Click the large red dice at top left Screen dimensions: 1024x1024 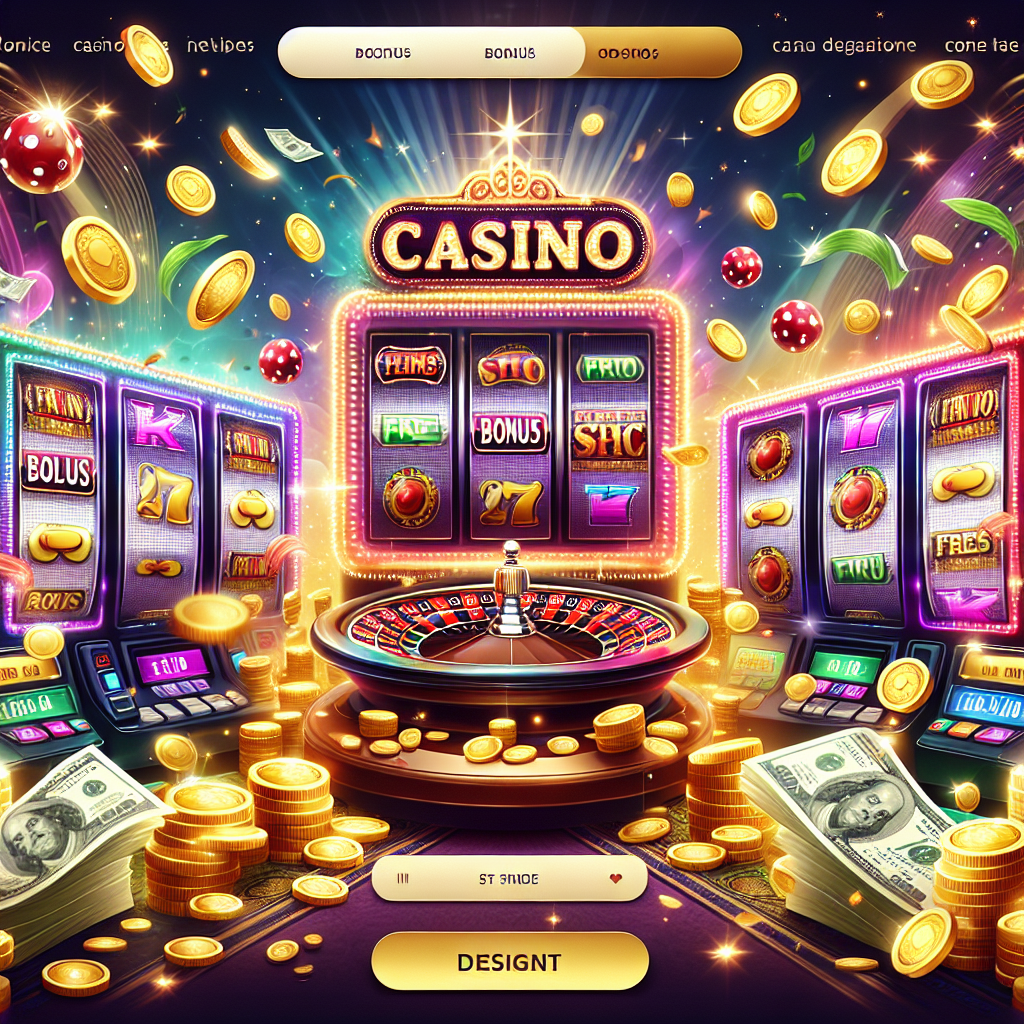[x=42, y=152]
